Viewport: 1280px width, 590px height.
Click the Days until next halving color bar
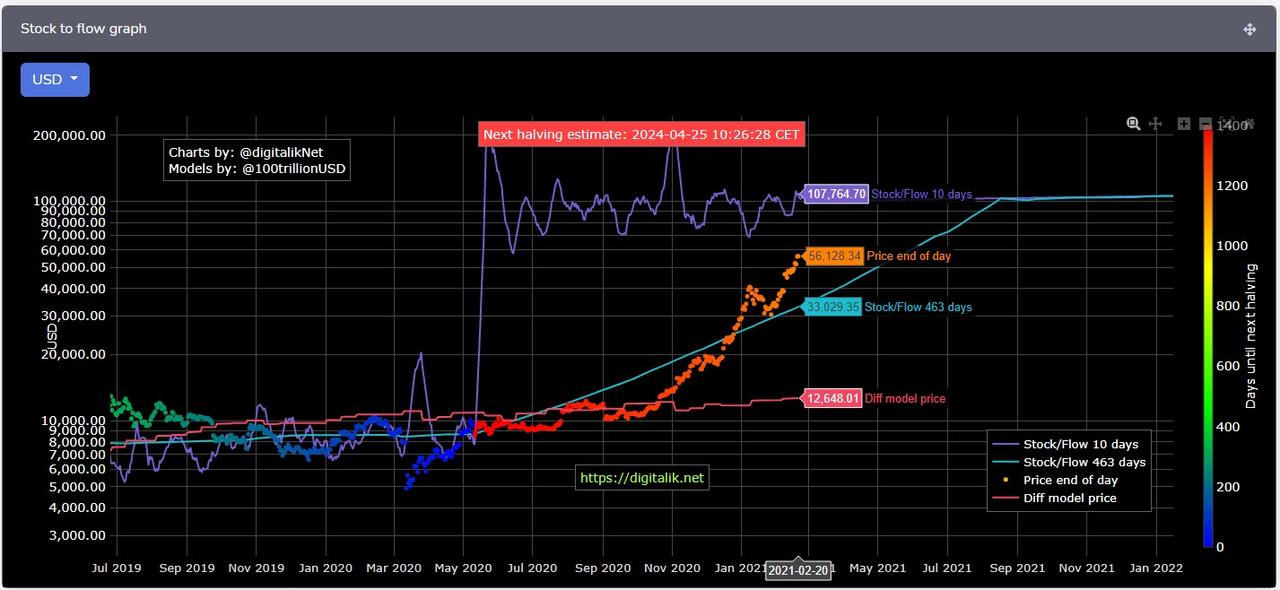(1208, 340)
